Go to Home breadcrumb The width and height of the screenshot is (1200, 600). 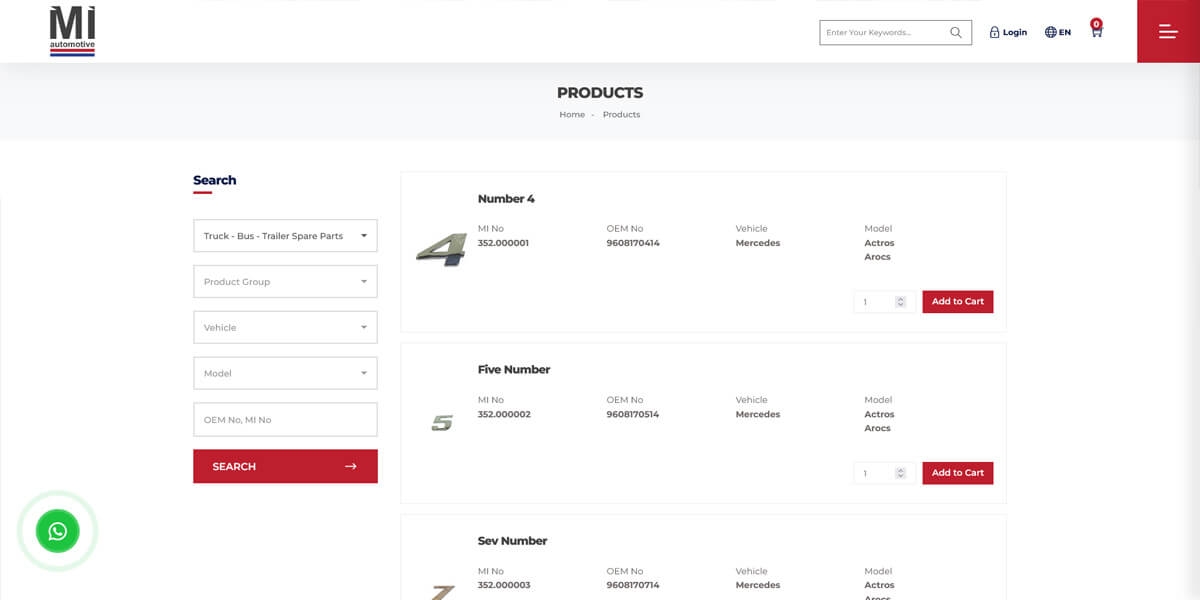pyautogui.click(x=572, y=115)
